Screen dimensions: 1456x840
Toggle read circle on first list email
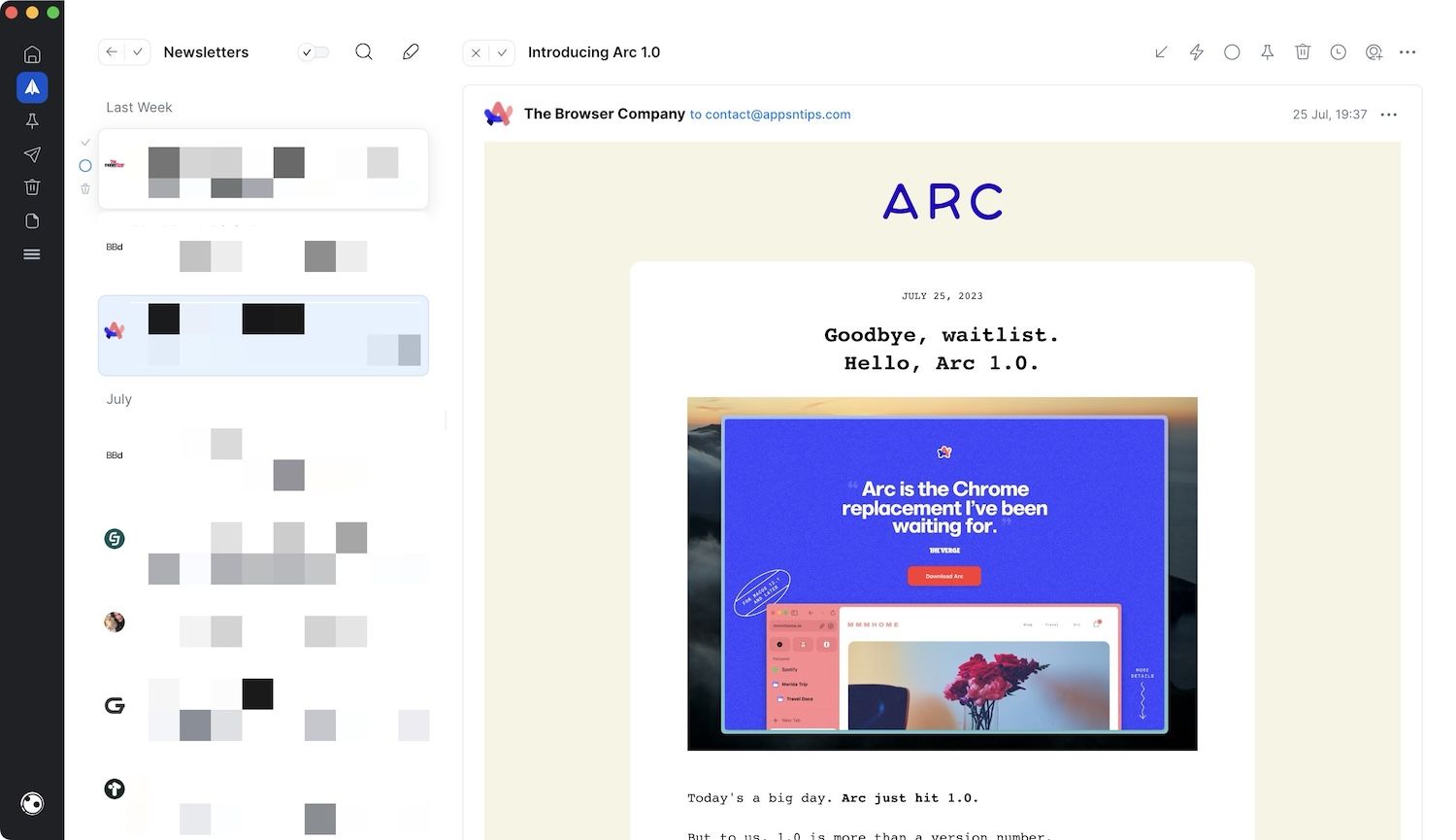85,166
